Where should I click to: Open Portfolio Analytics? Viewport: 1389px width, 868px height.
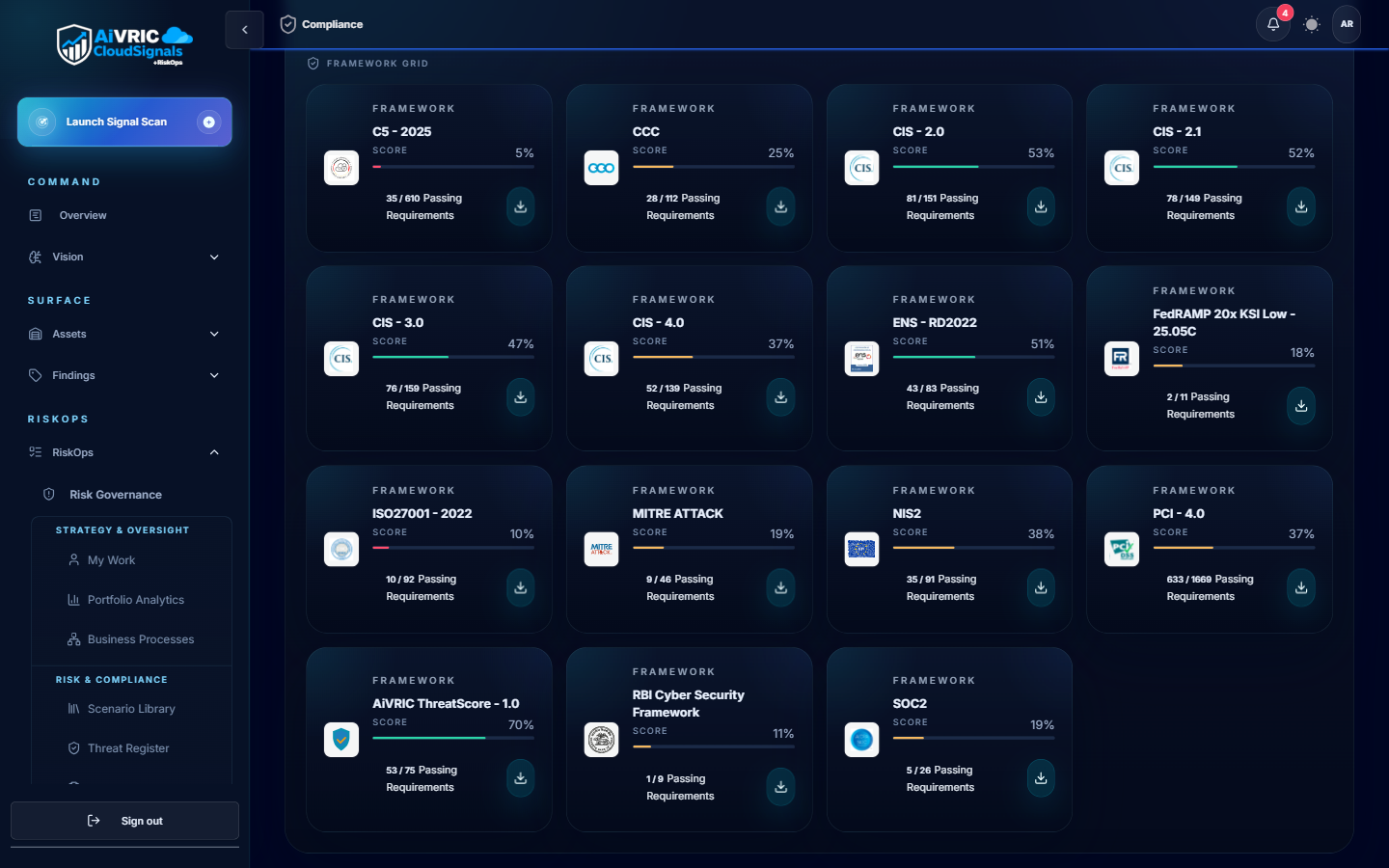tap(135, 600)
